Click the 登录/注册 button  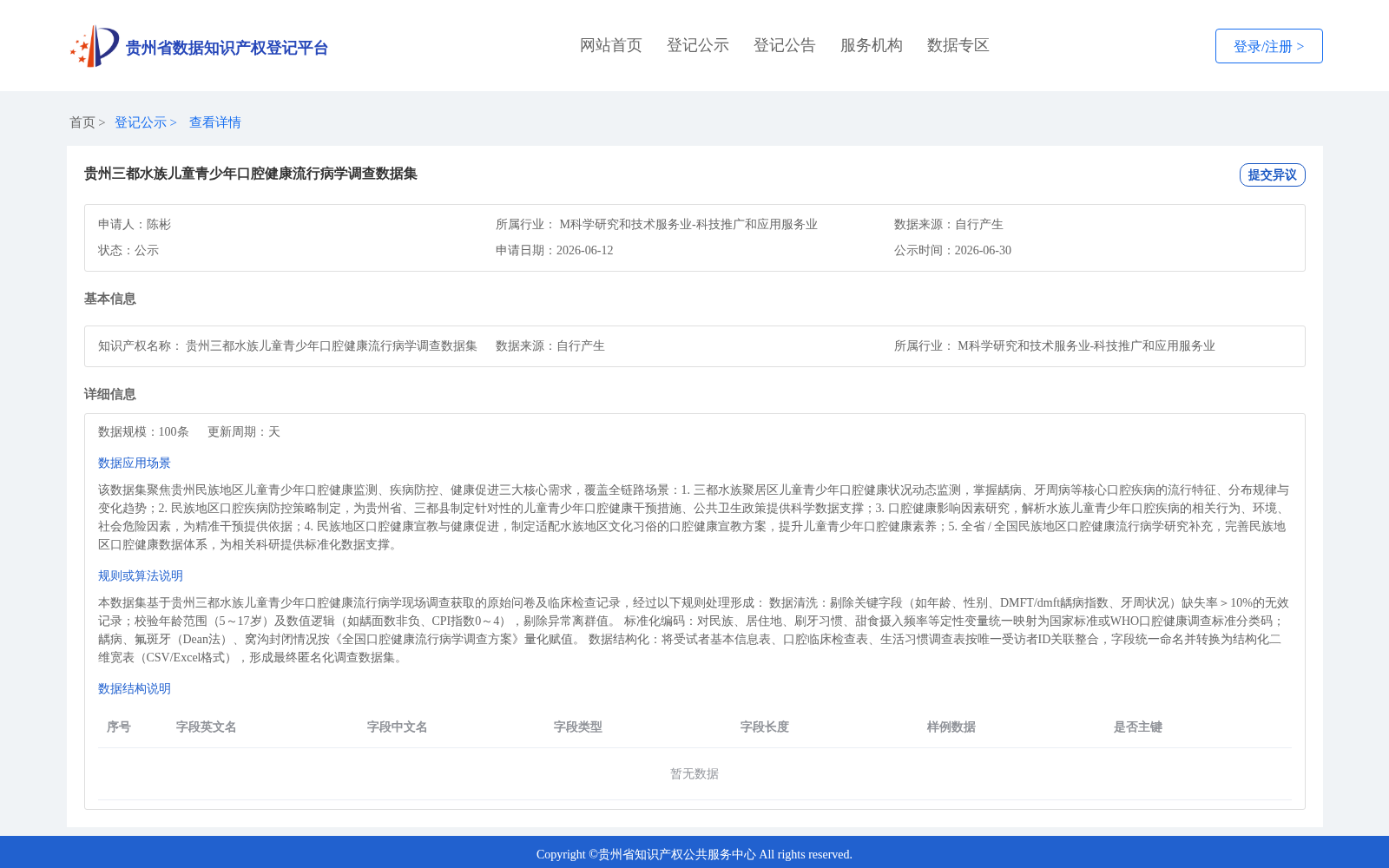1269,46
